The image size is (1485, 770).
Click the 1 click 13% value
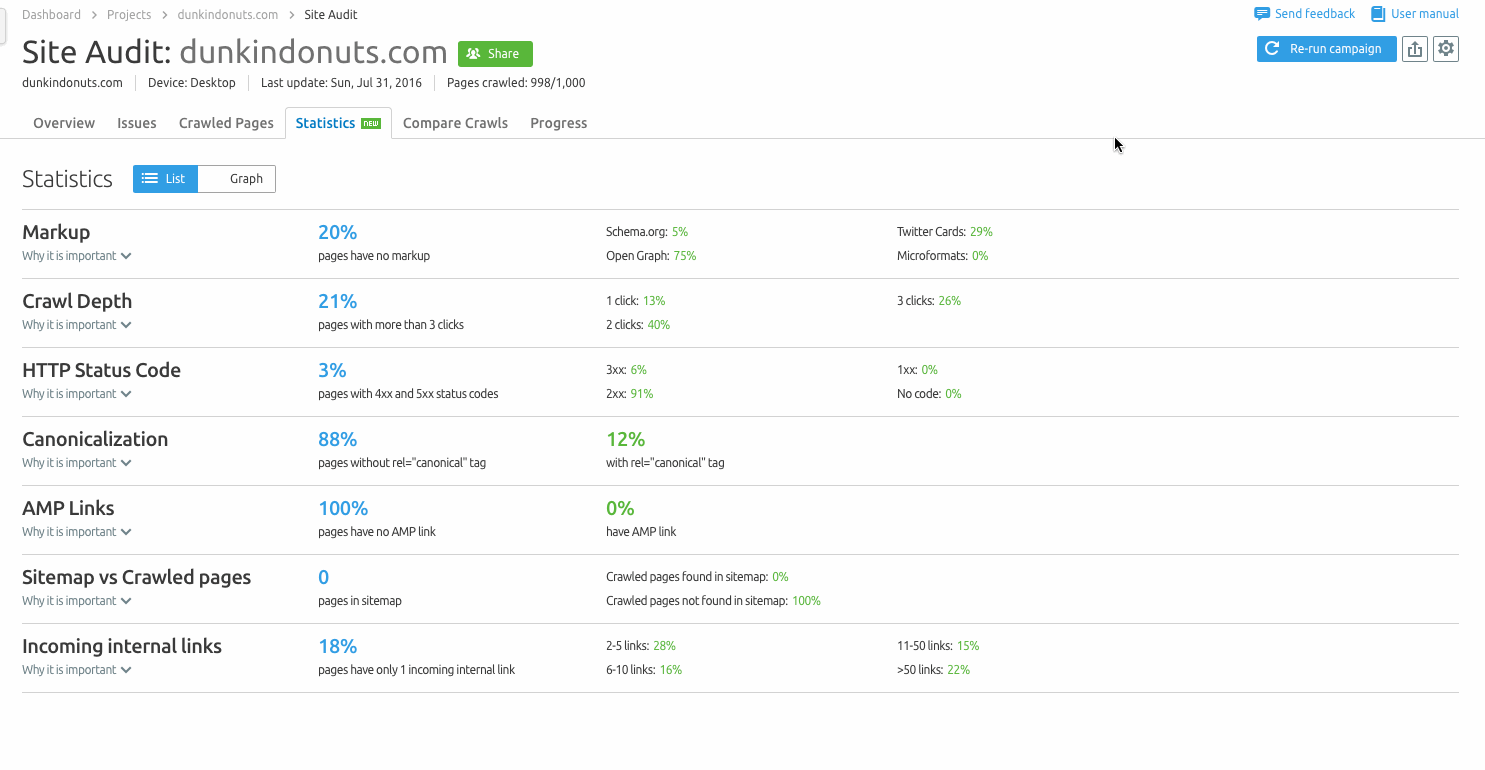[x=654, y=301]
